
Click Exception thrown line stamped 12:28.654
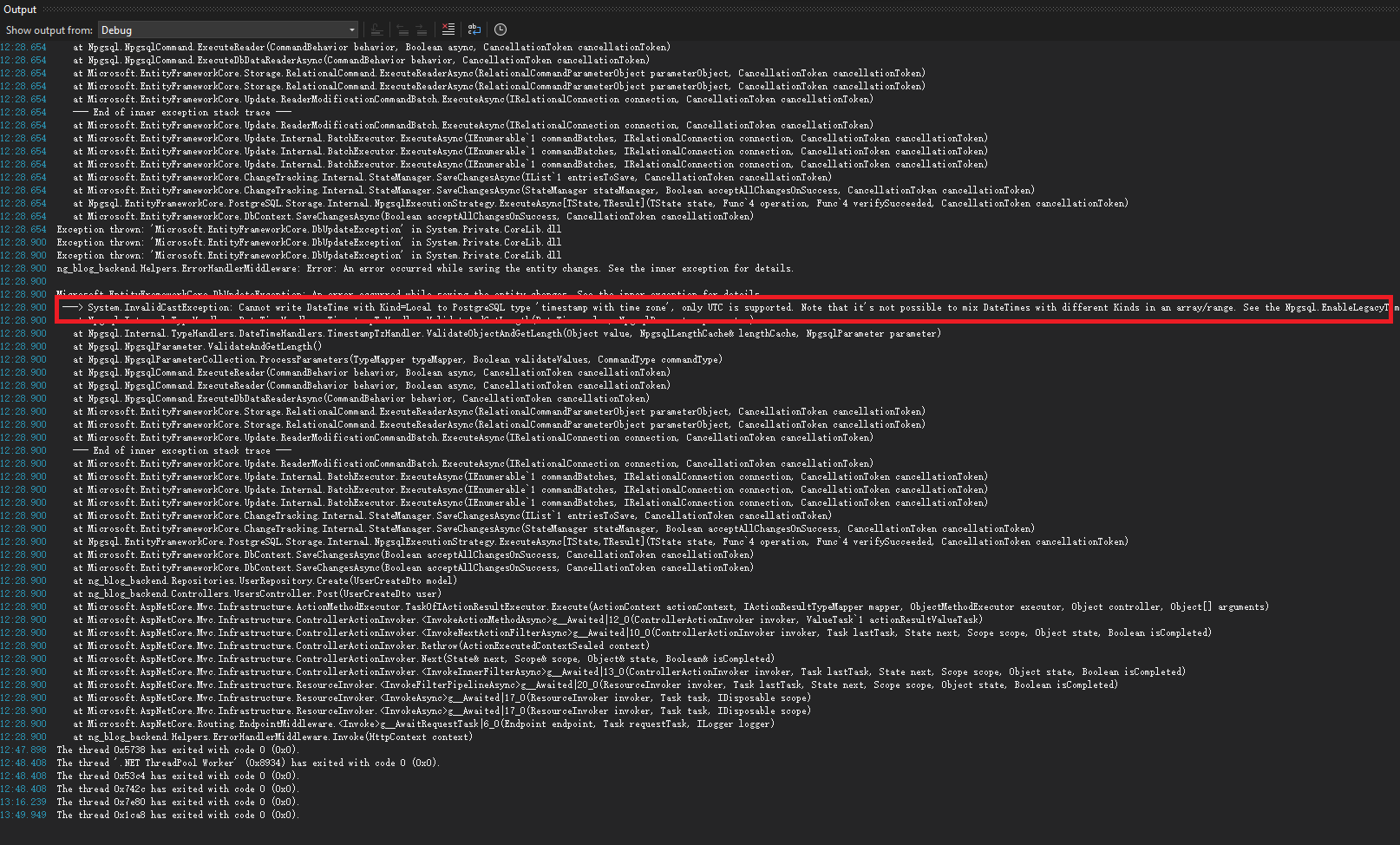pos(310,230)
